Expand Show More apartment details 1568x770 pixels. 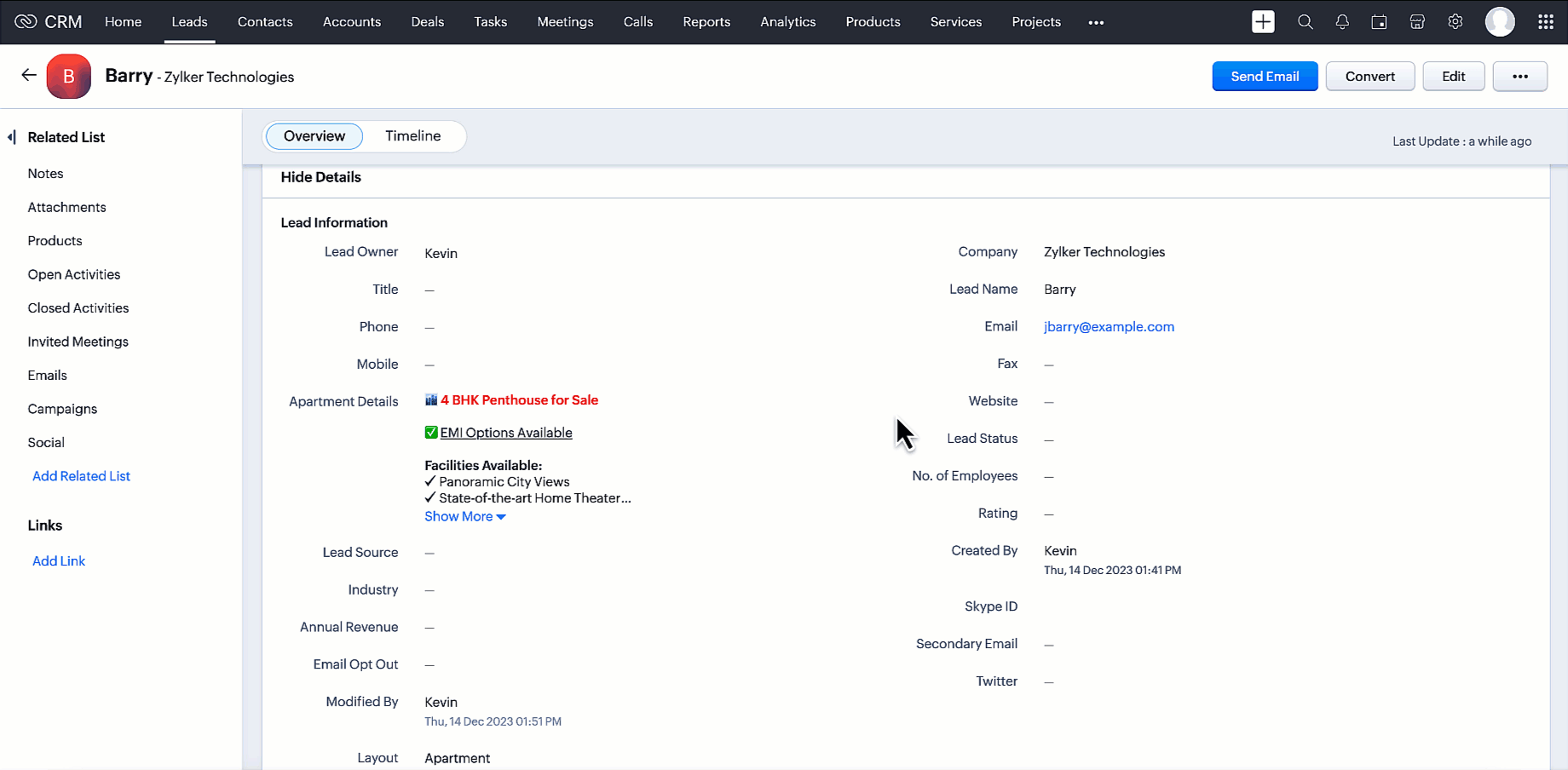click(x=464, y=516)
